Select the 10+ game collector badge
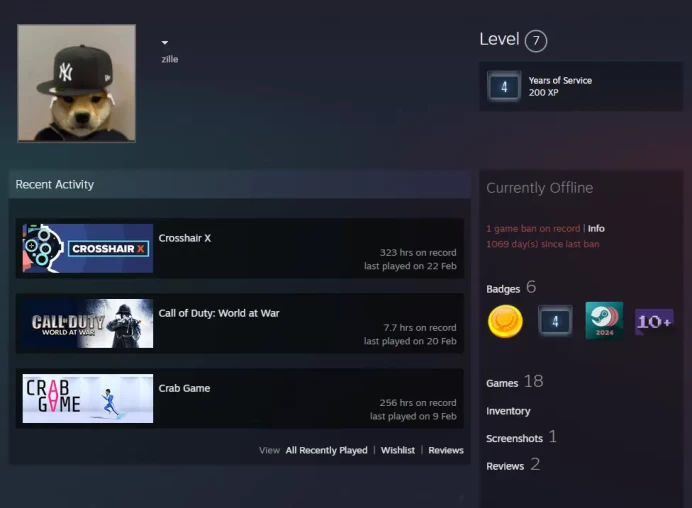This screenshot has width=692, height=508. click(654, 322)
